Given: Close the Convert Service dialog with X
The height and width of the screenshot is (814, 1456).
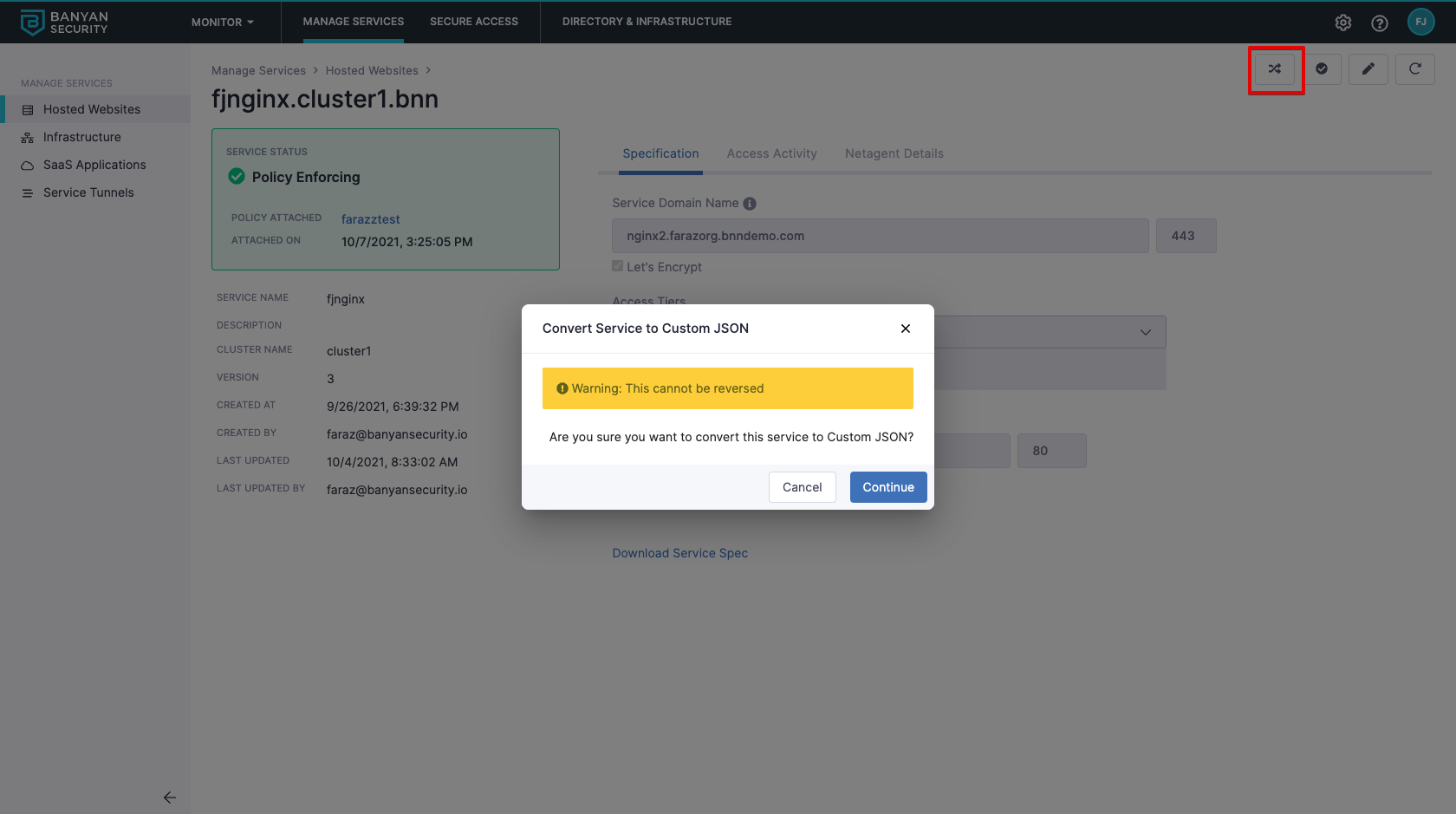Looking at the screenshot, I should pyautogui.click(x=906, y=329).
